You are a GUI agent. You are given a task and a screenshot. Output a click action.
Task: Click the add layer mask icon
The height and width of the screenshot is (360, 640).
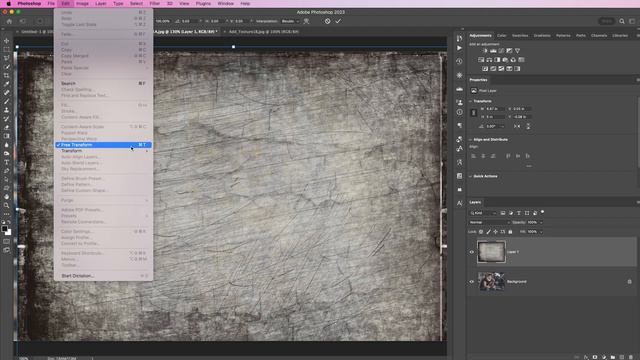point(595,357)
